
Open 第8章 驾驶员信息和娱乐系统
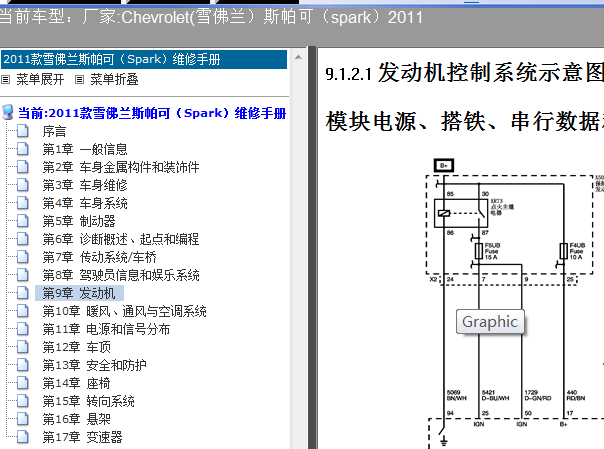tap(121, 275)
